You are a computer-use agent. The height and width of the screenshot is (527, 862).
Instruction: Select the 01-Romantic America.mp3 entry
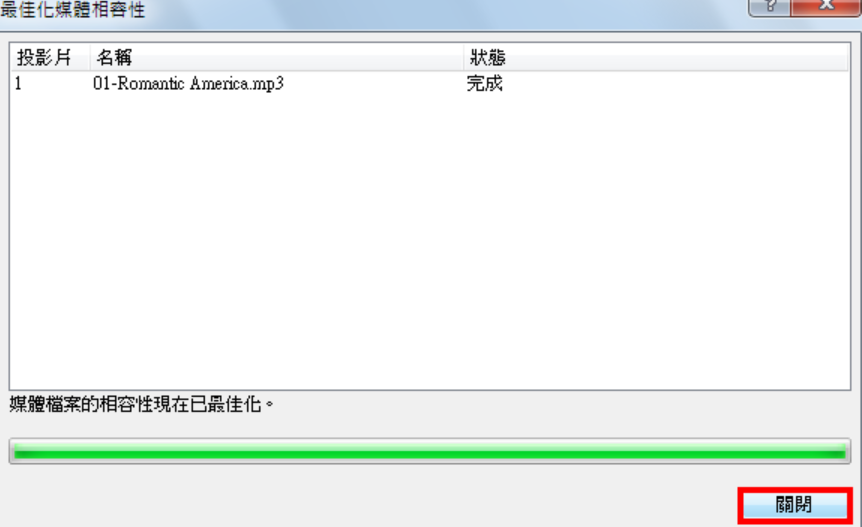coord(188,84)
